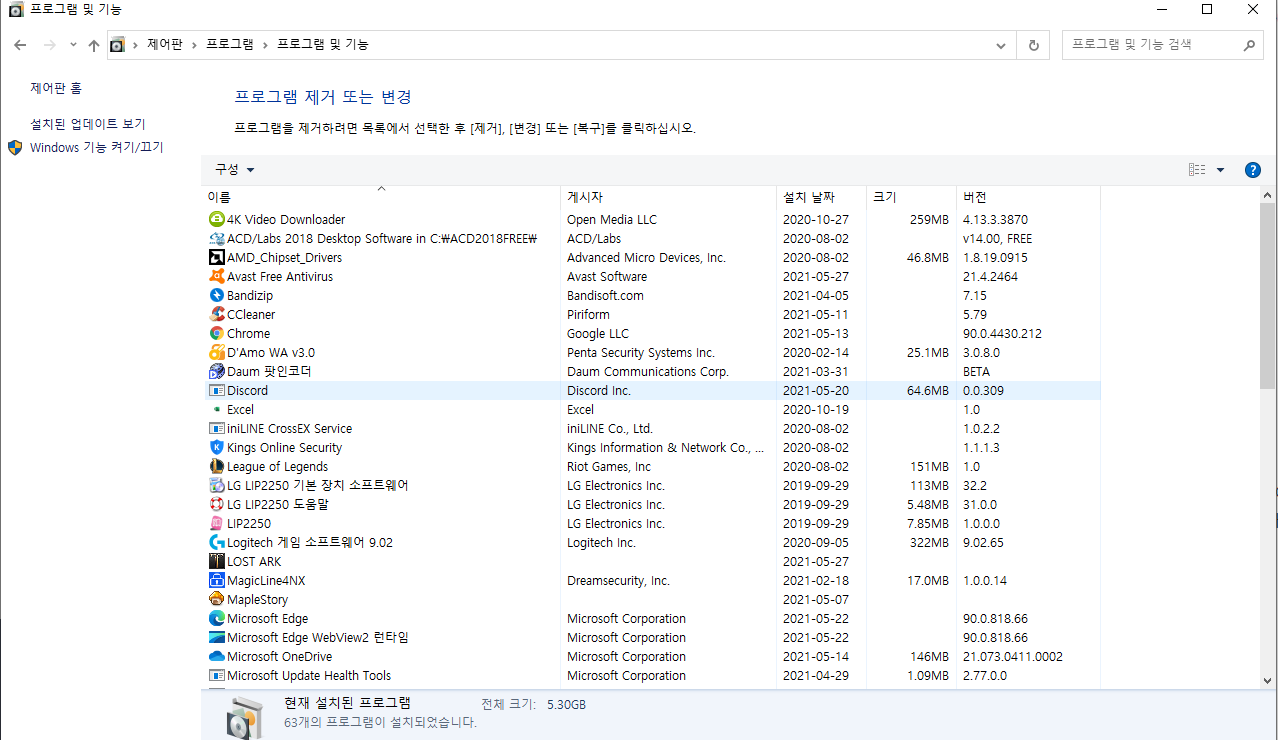The image size is (1278, 740).
Task: Click the Kings Online Security shield icon
Action: tap(217, 447)
